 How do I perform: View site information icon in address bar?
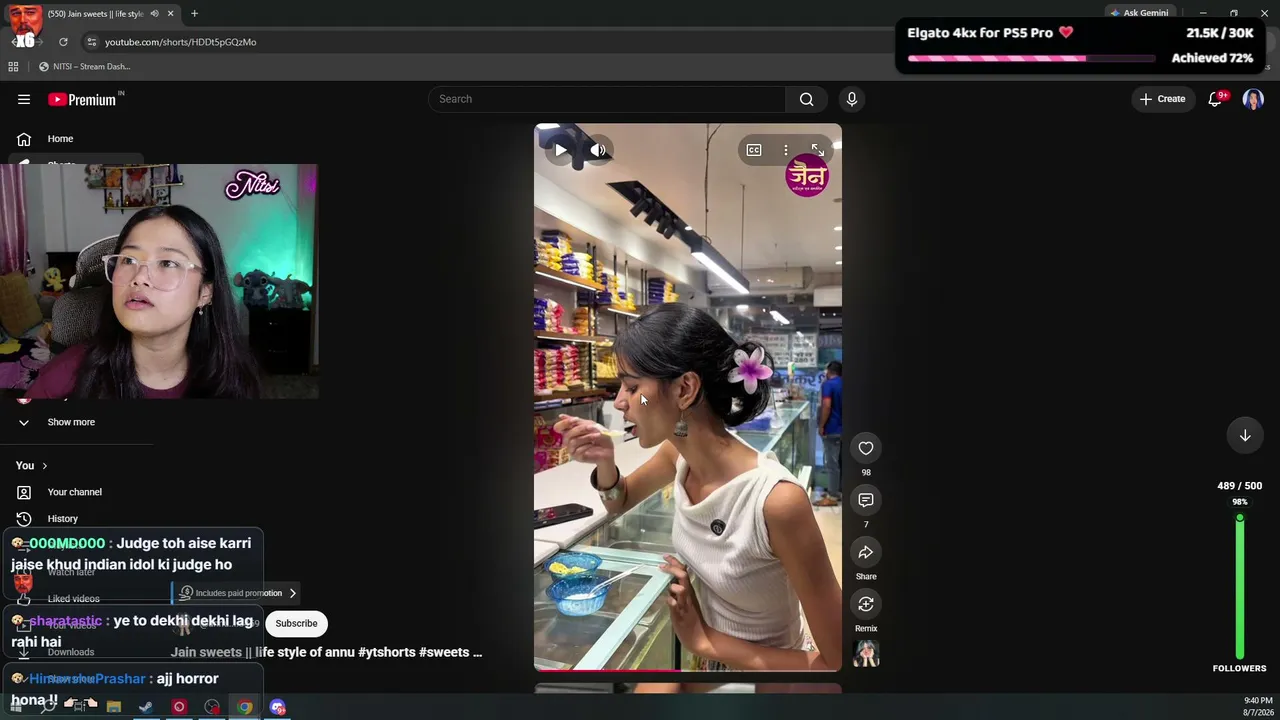[x=91, y=42]
